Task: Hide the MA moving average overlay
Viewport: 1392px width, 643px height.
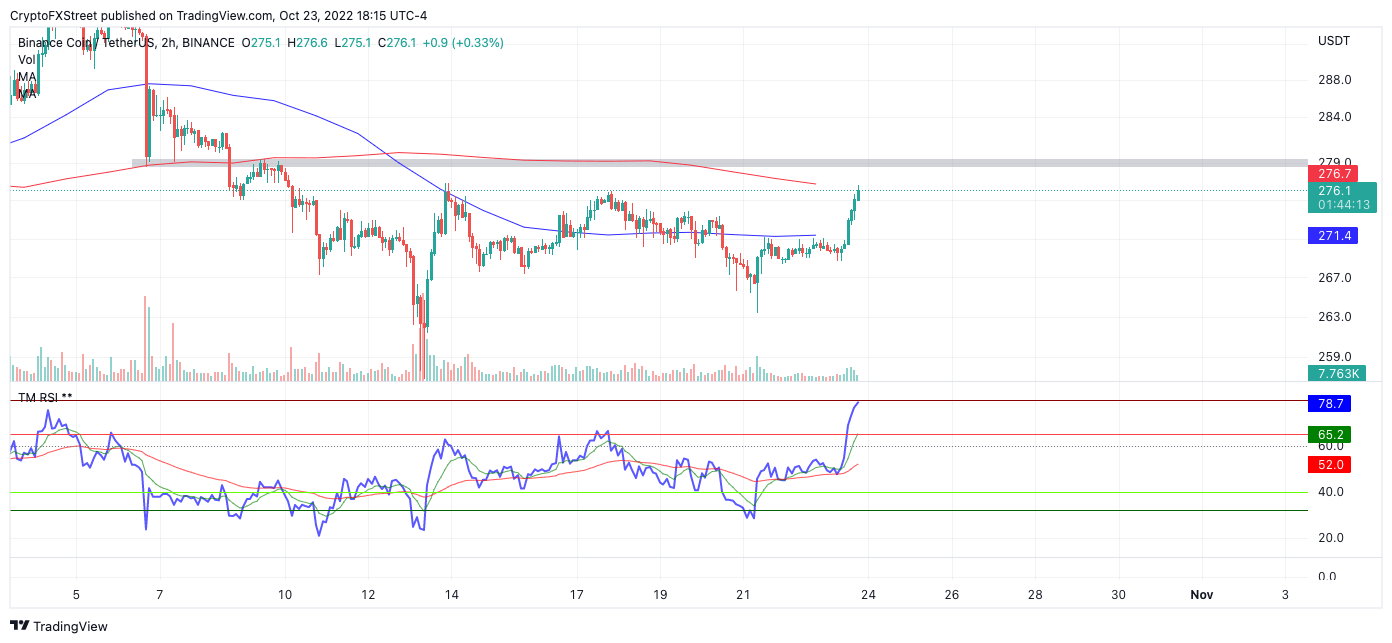Action: coord(28,75)
